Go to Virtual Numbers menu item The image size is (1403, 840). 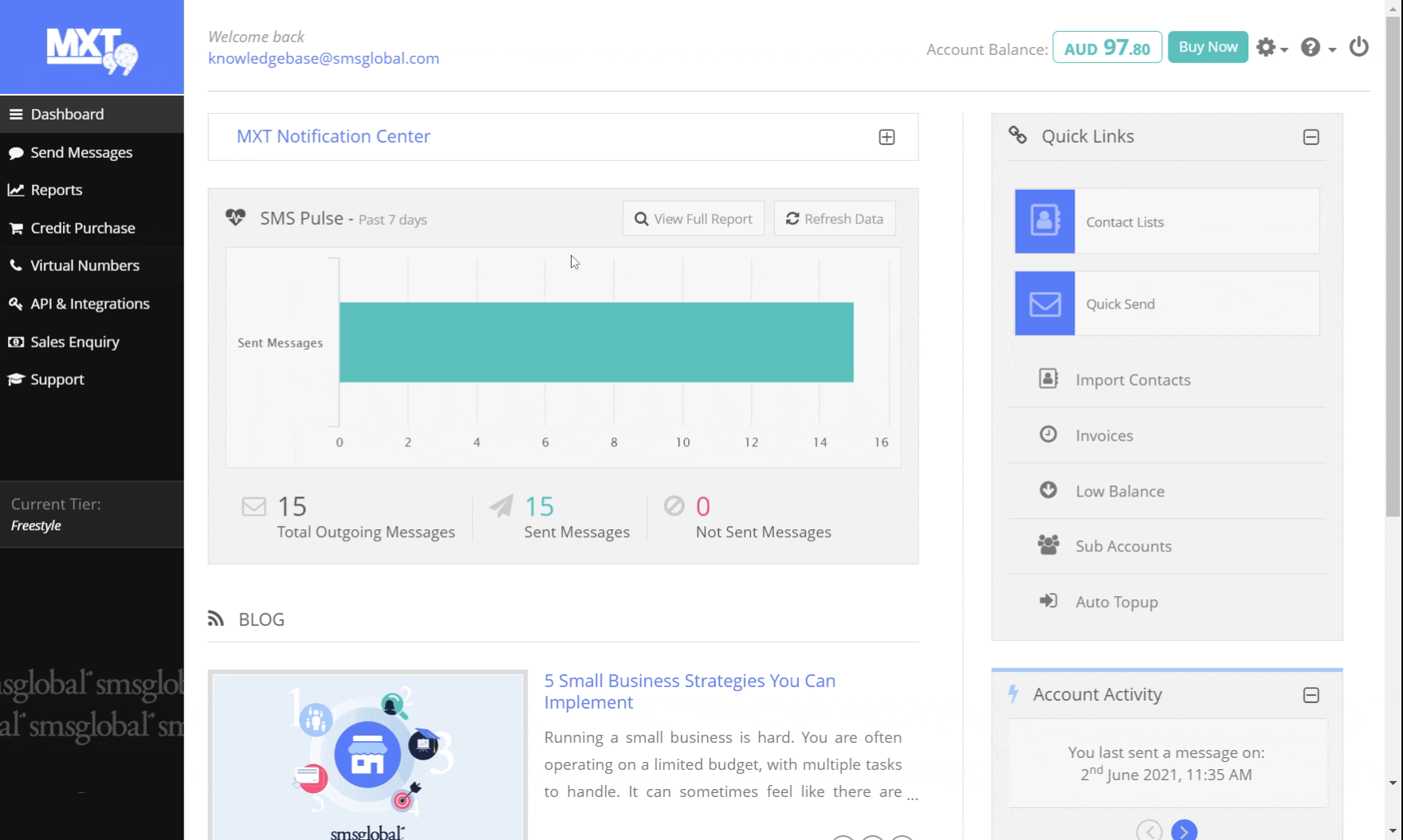84,265
